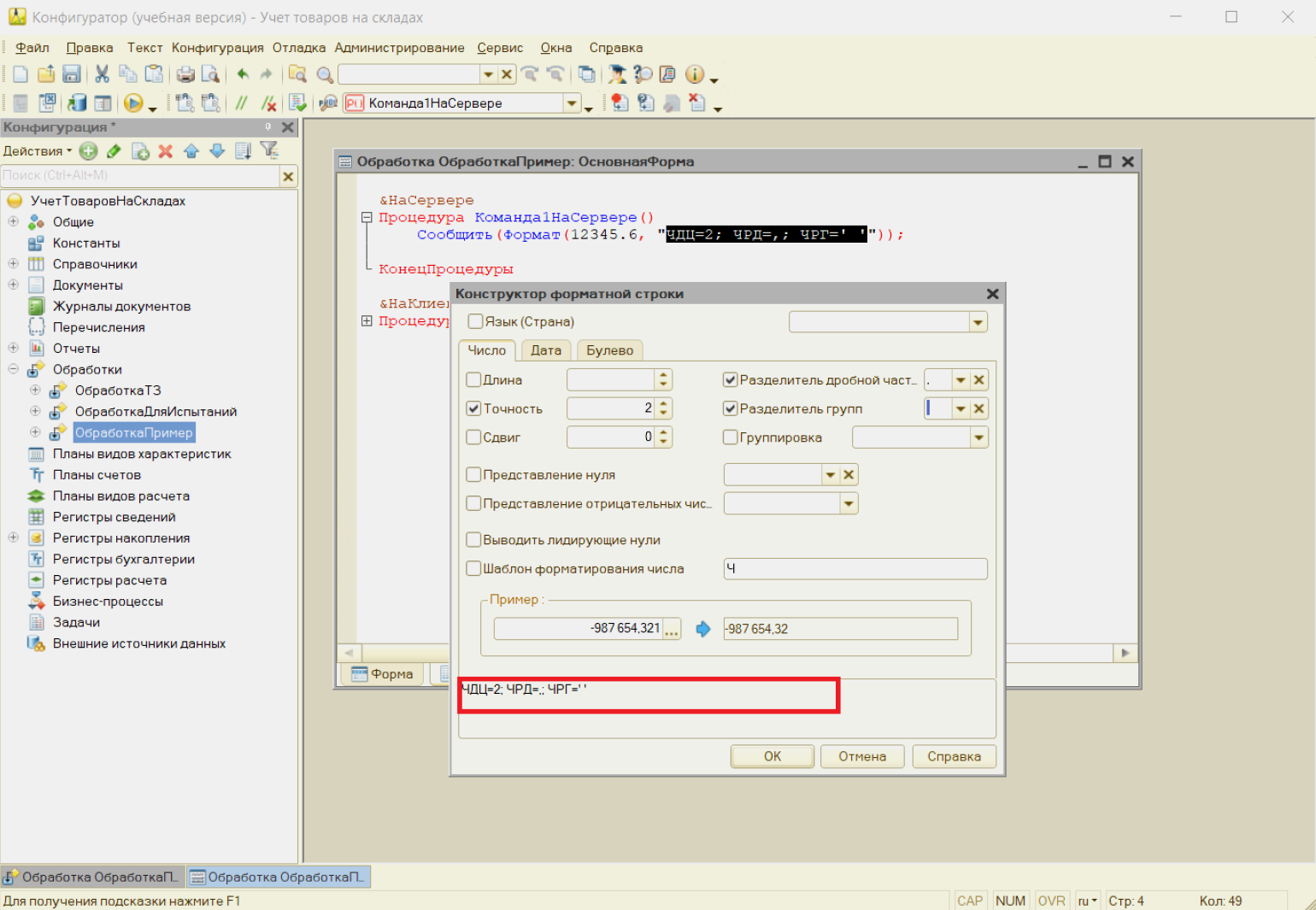
Task: Click the syntax check icon
Action: coord(297,103)
